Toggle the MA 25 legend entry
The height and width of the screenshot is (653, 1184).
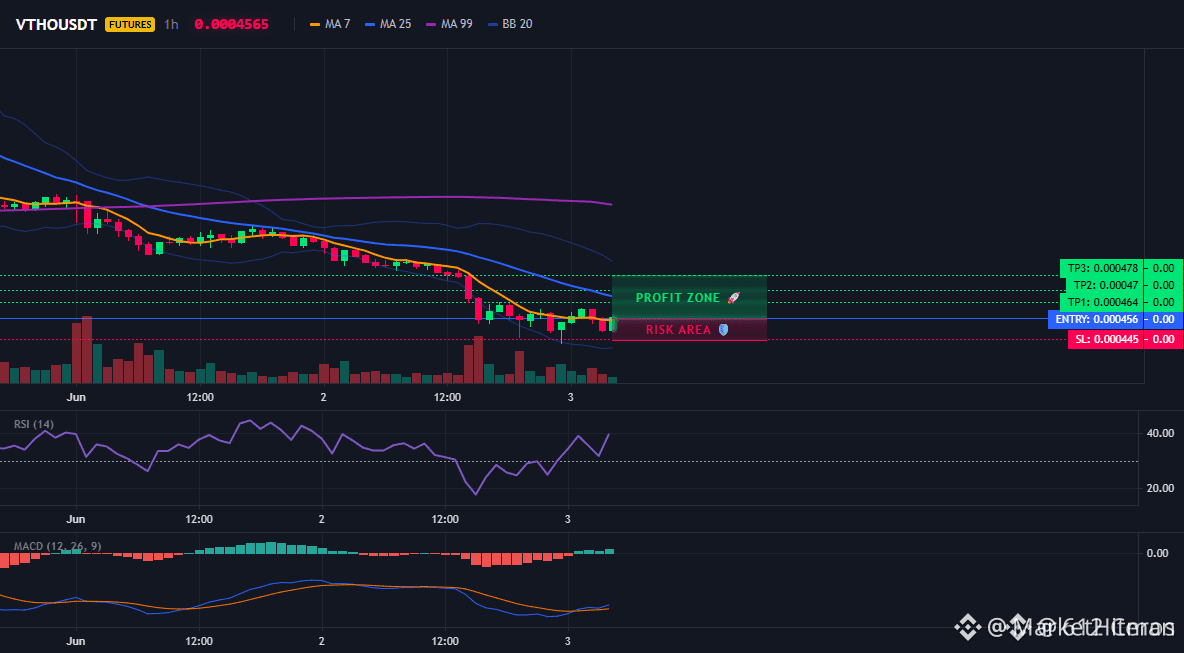click(x=387, y=24)
